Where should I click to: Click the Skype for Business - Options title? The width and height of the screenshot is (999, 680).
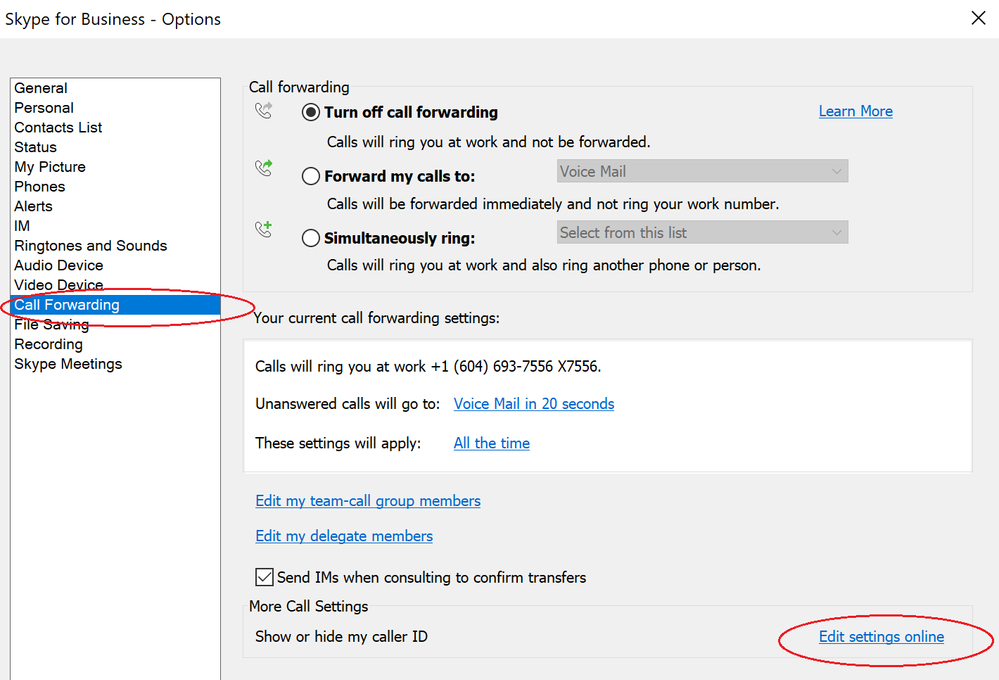pos(113,19)
